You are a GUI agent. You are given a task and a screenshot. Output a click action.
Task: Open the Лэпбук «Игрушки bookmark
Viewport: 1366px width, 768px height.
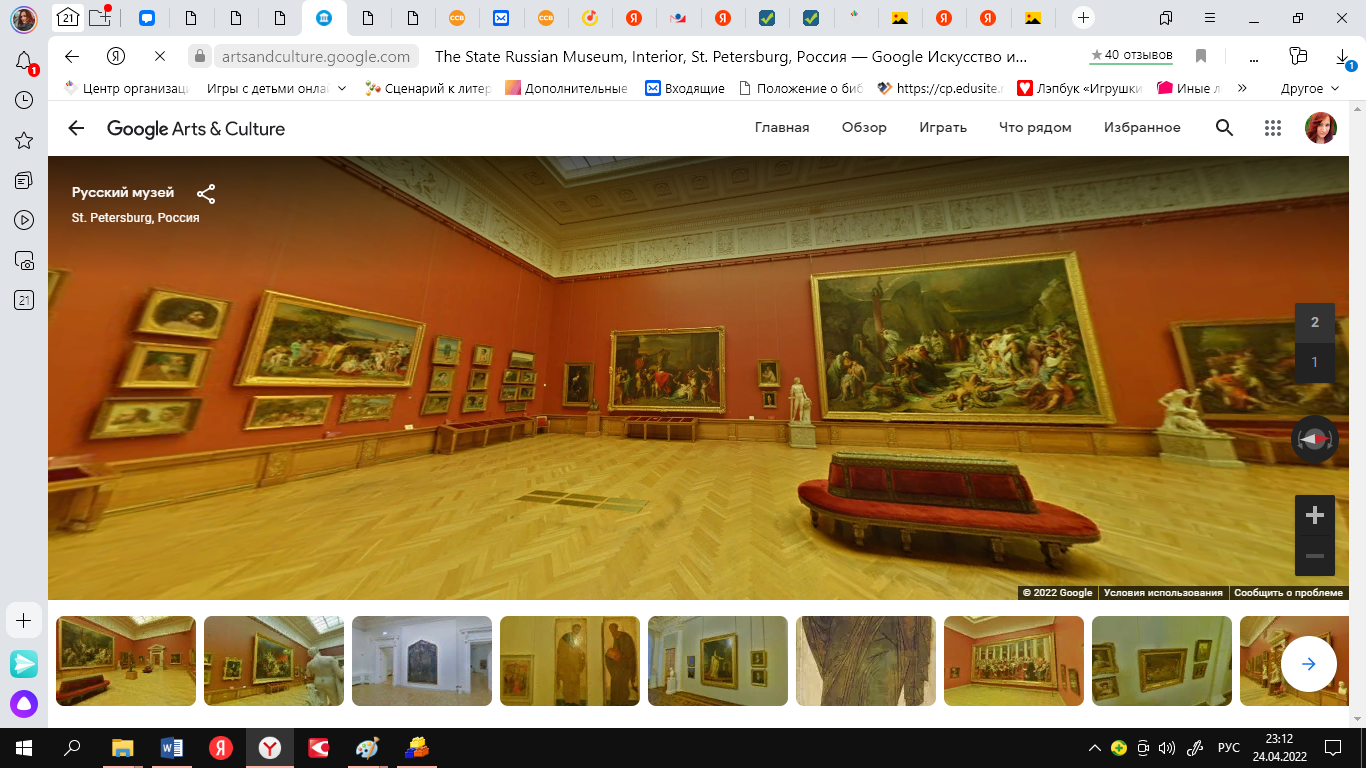click(1079, 88)
